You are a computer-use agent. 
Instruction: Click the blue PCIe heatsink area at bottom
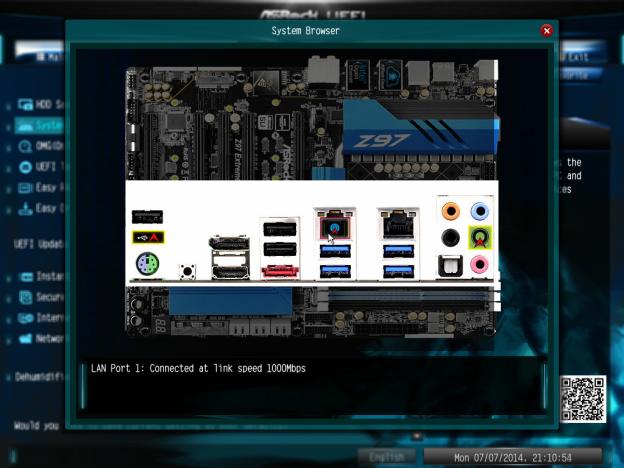(x=230, y=301)
